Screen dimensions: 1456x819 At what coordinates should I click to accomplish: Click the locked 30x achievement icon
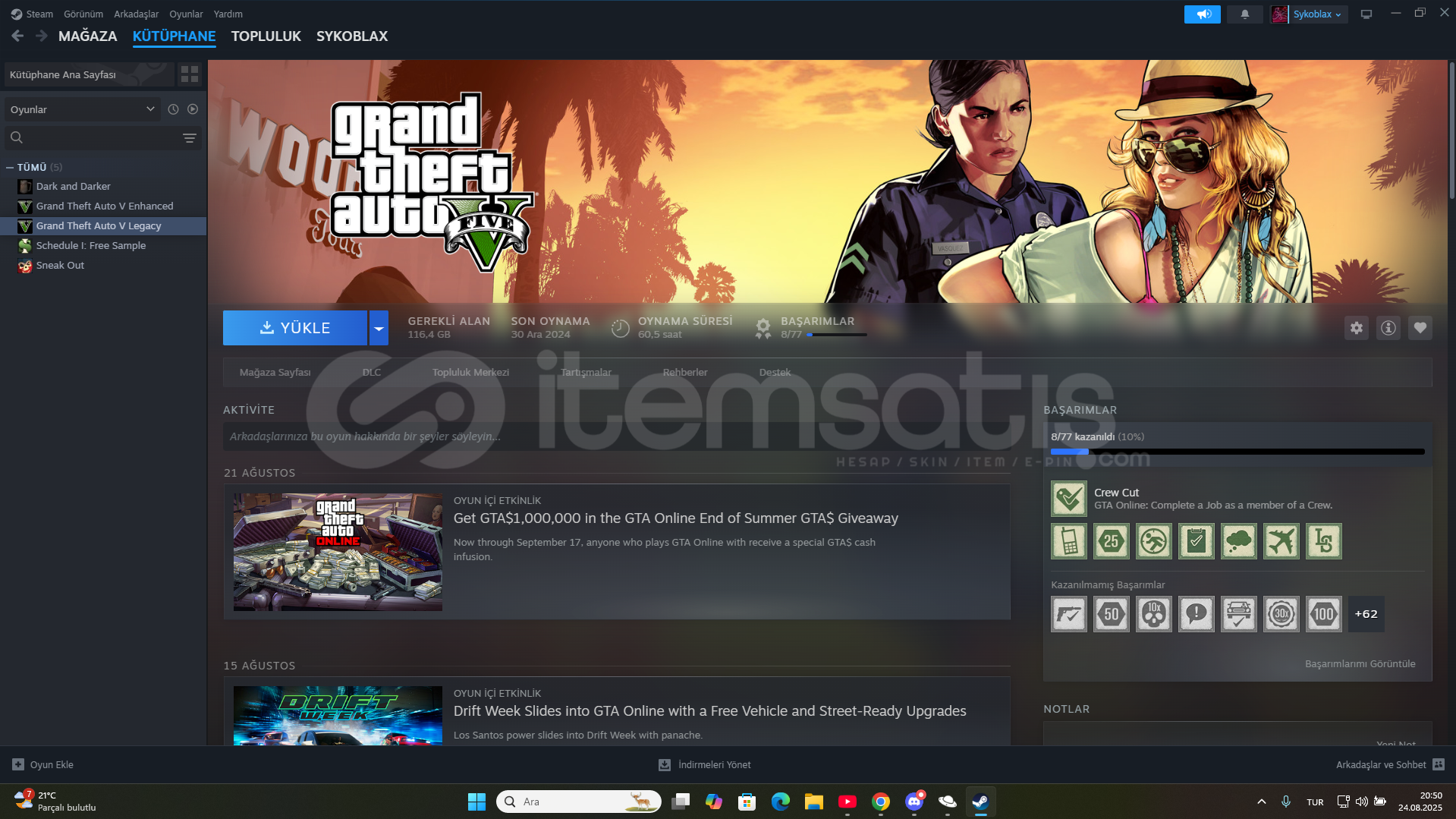pos(1281,614)
